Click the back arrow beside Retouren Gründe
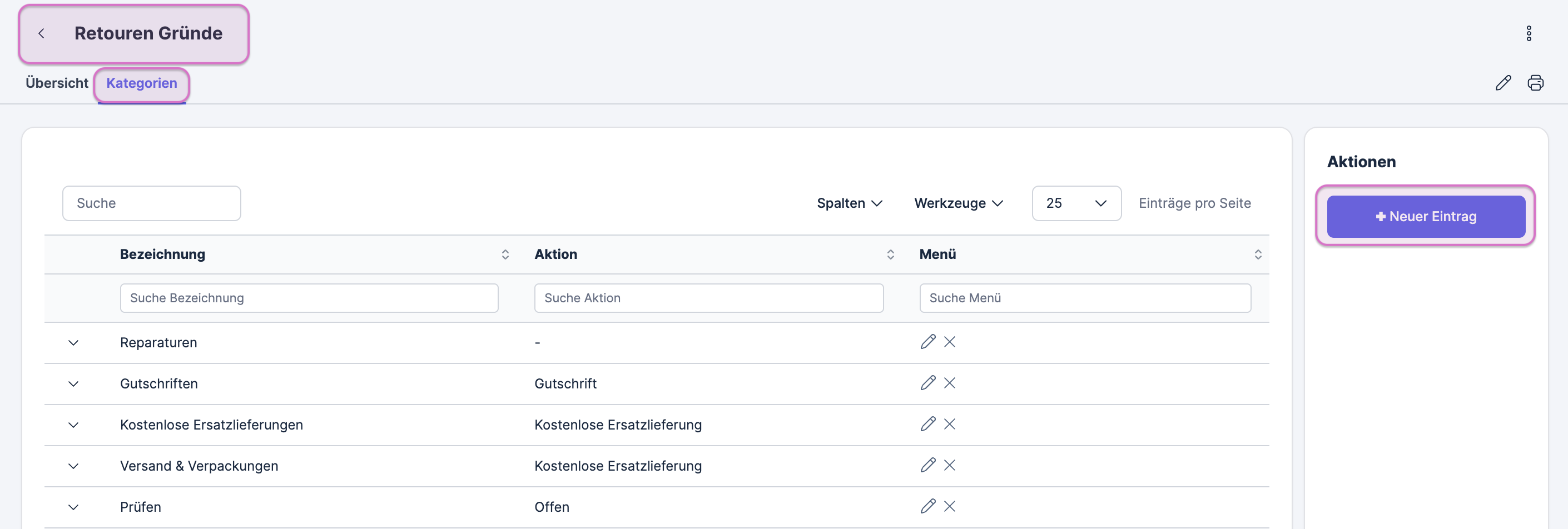Image resolution: width=1568 pixels, height=529 pixels. click(41, 33)
